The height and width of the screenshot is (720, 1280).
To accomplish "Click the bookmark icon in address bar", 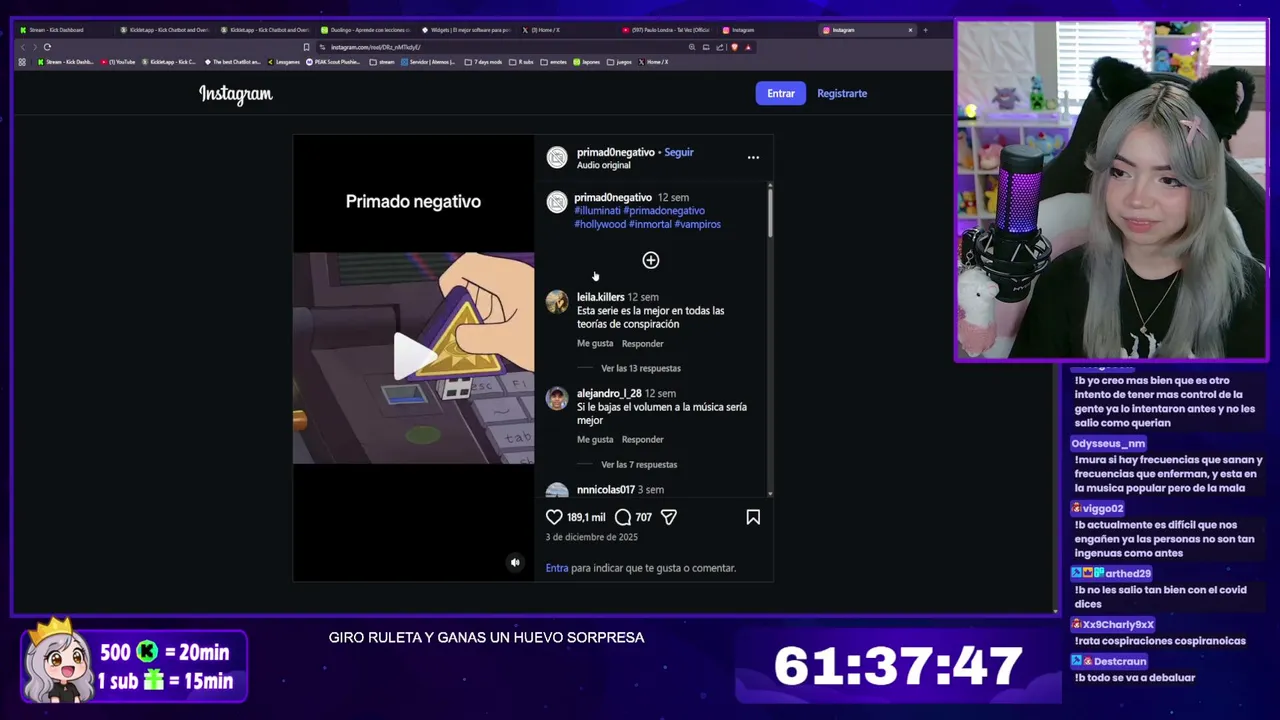I will 306,47.
